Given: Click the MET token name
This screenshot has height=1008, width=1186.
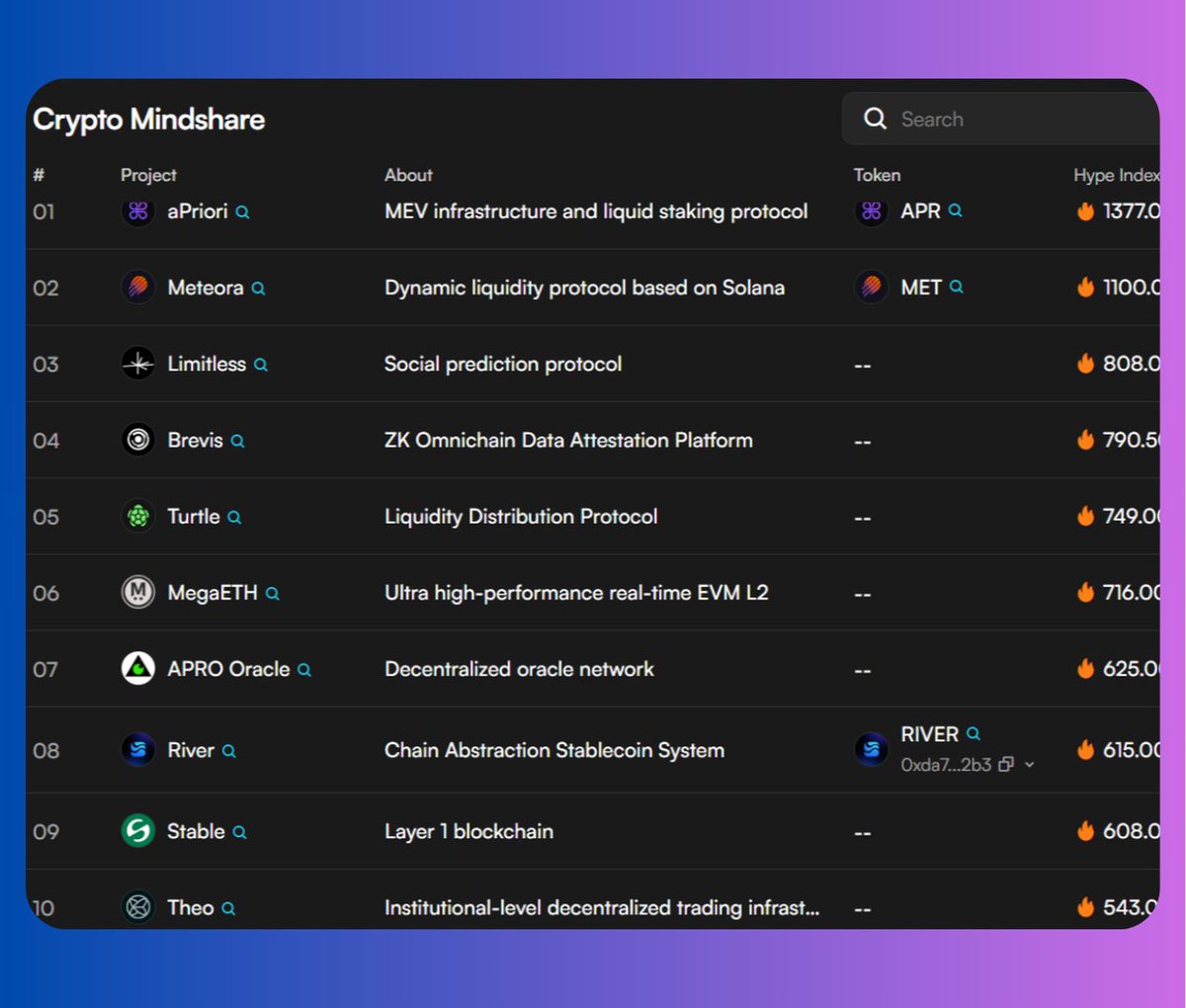Looking at the screenshot, I should (x=921, y=288).
